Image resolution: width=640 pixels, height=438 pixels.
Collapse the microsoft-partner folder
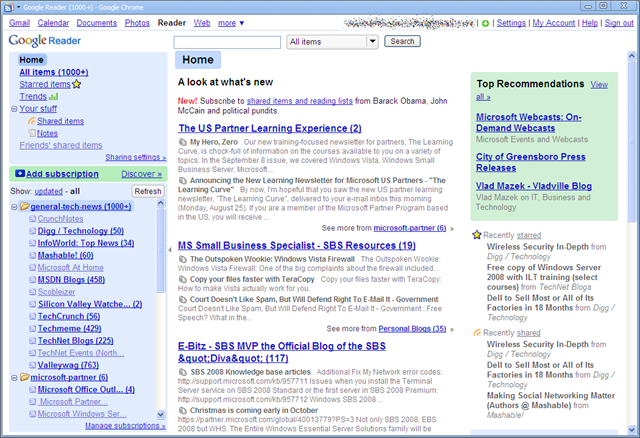coord(14,378)
